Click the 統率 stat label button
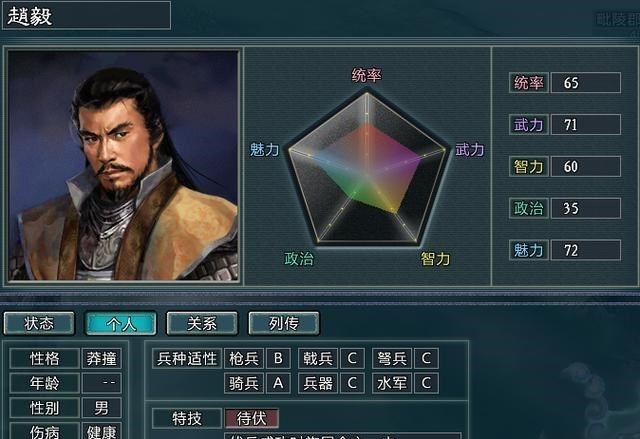Image resolution: width=640 pixels, height=439 pixels. 529,83
